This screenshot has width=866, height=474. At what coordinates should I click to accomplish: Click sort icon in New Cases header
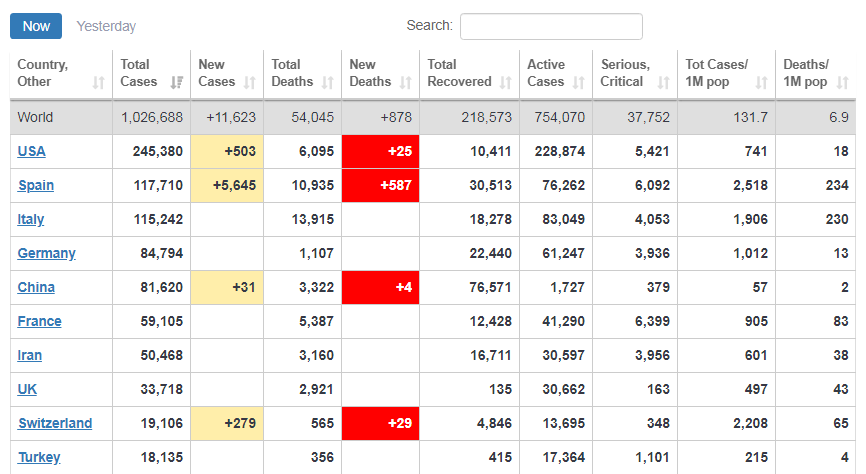click(x=250, y=83)
